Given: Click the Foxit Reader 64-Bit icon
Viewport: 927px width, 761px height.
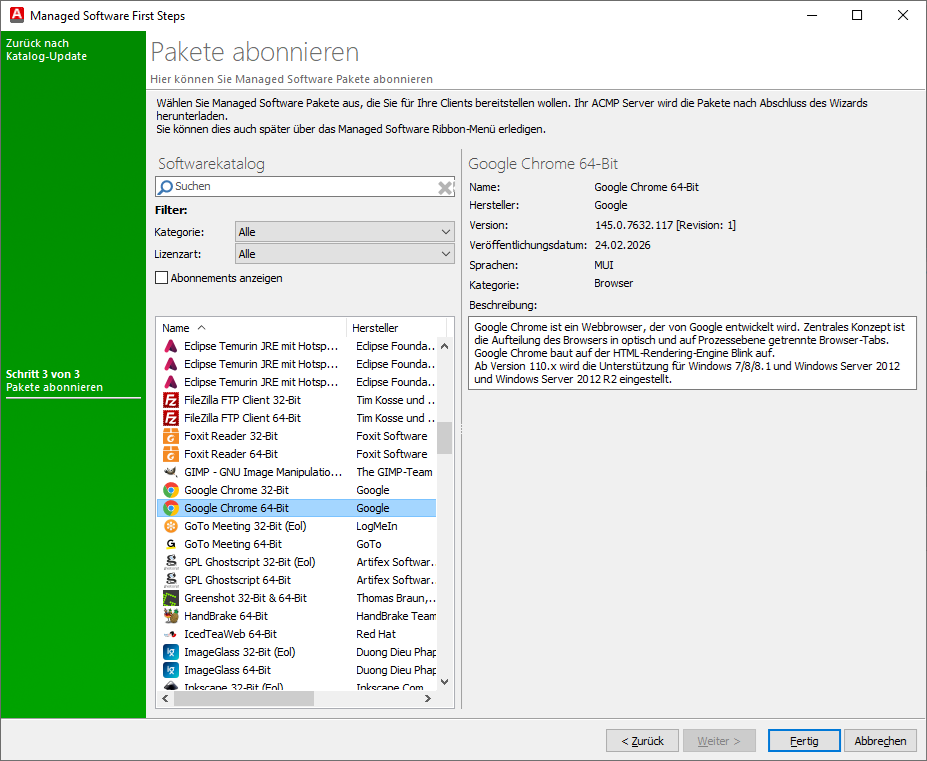Looking at the screenshot, I should [171, 454].
